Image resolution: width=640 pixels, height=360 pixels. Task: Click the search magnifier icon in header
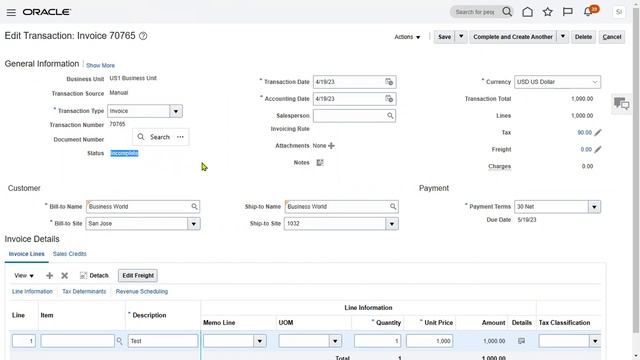coord(507,12)
